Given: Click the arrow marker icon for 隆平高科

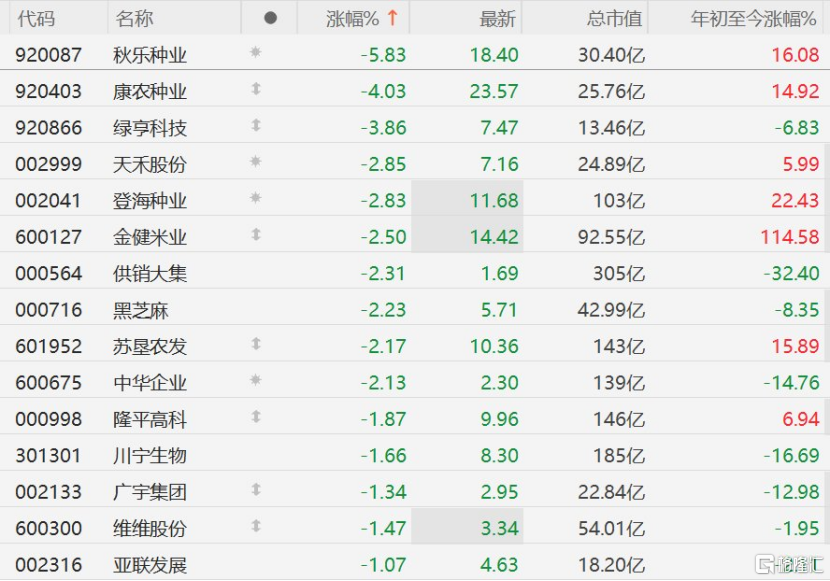Looking at the screenshot, I should [256, 417].
